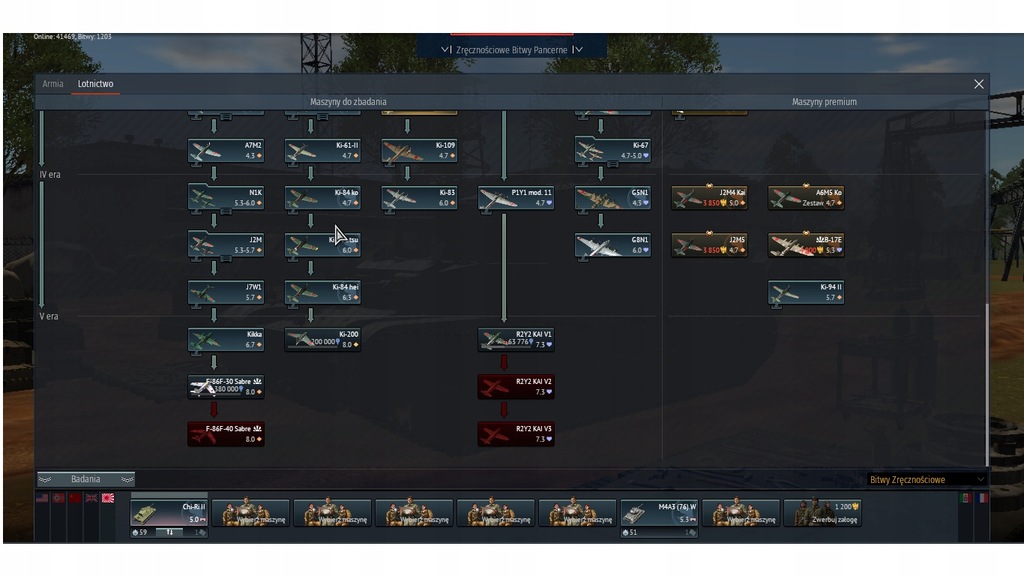Screen dimensions: 1024x576
Task: Open the Bitwy Zręcznościowe dropdown
Action: click(x=926, y=479)
